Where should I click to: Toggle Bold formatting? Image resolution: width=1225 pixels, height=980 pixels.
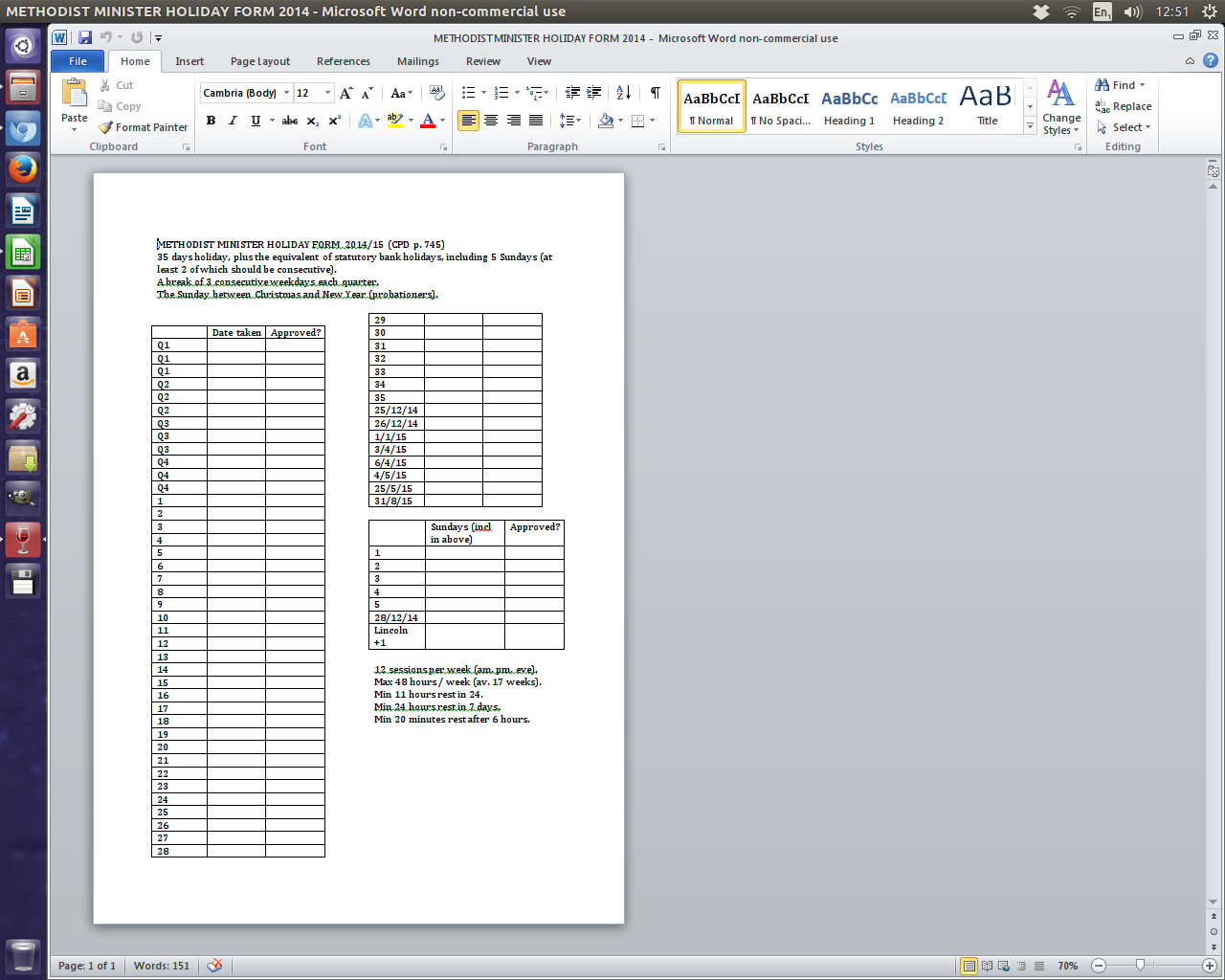point(211,121)
